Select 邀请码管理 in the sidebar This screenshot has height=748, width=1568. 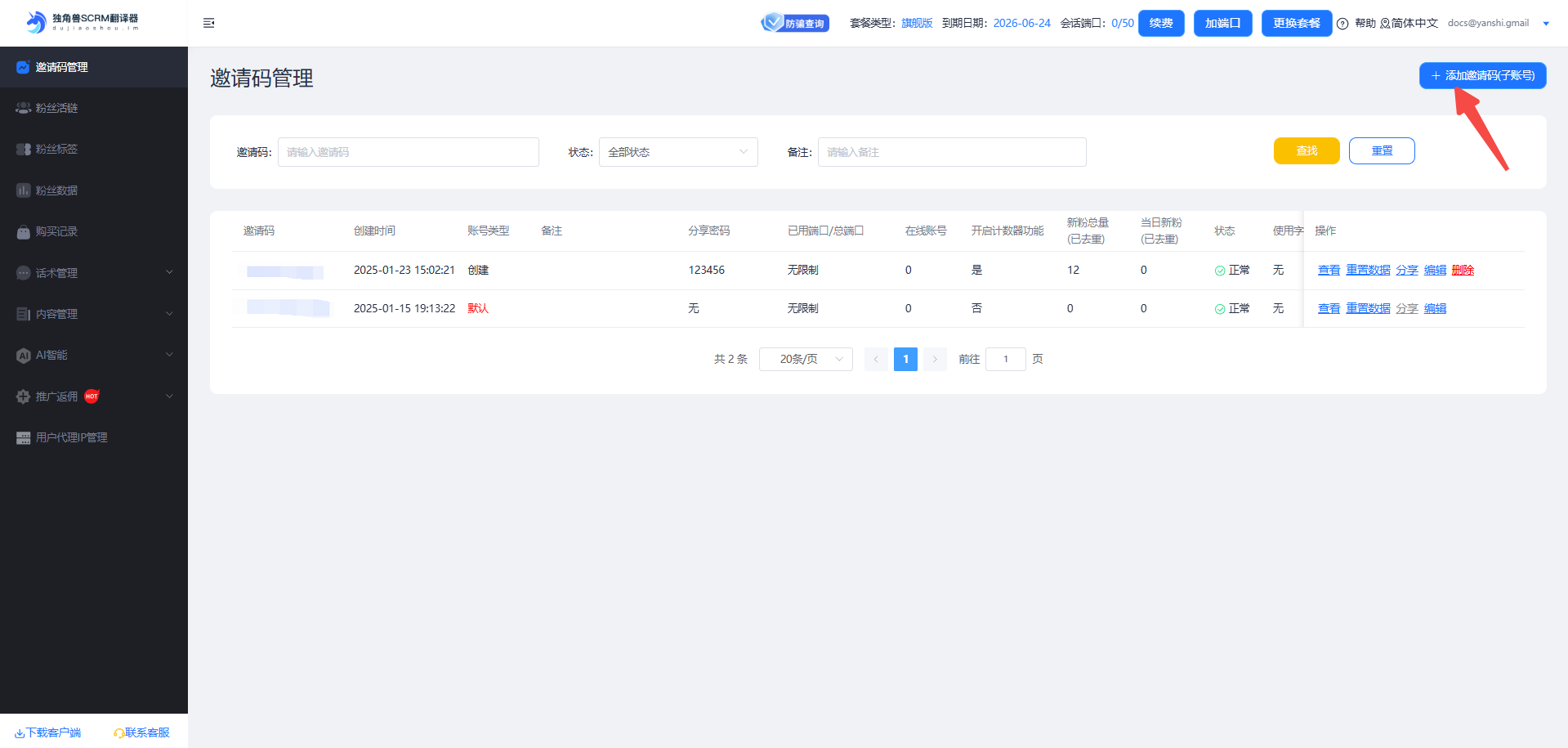coord(61,67)
